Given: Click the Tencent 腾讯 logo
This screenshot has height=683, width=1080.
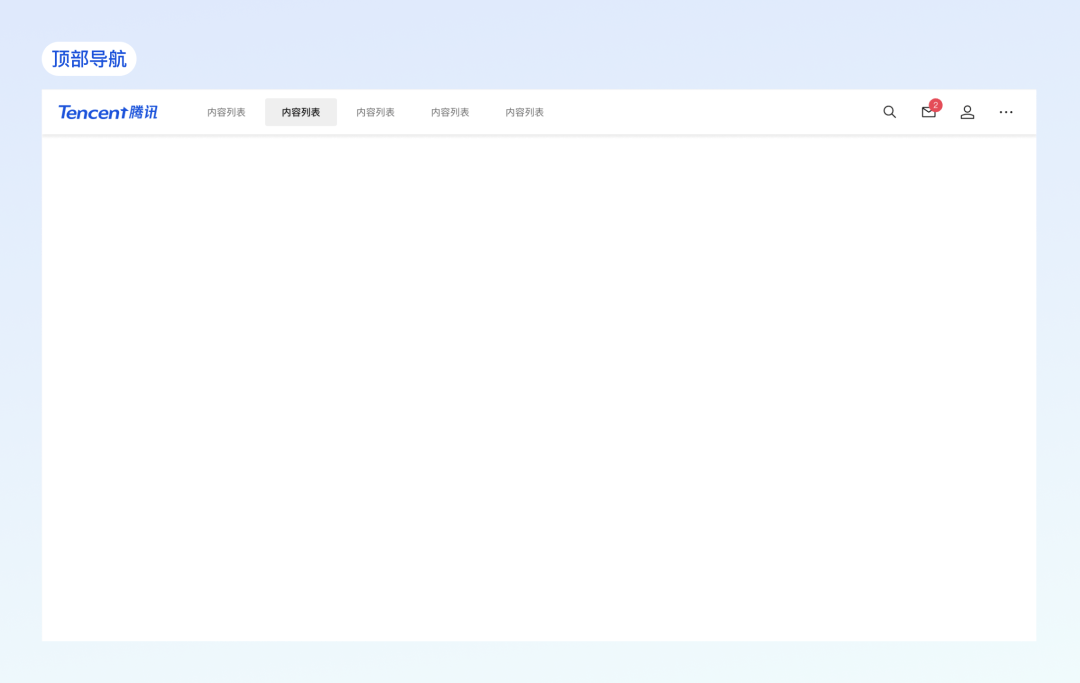Looking at the screenshot, I should [x=108, y=112].
